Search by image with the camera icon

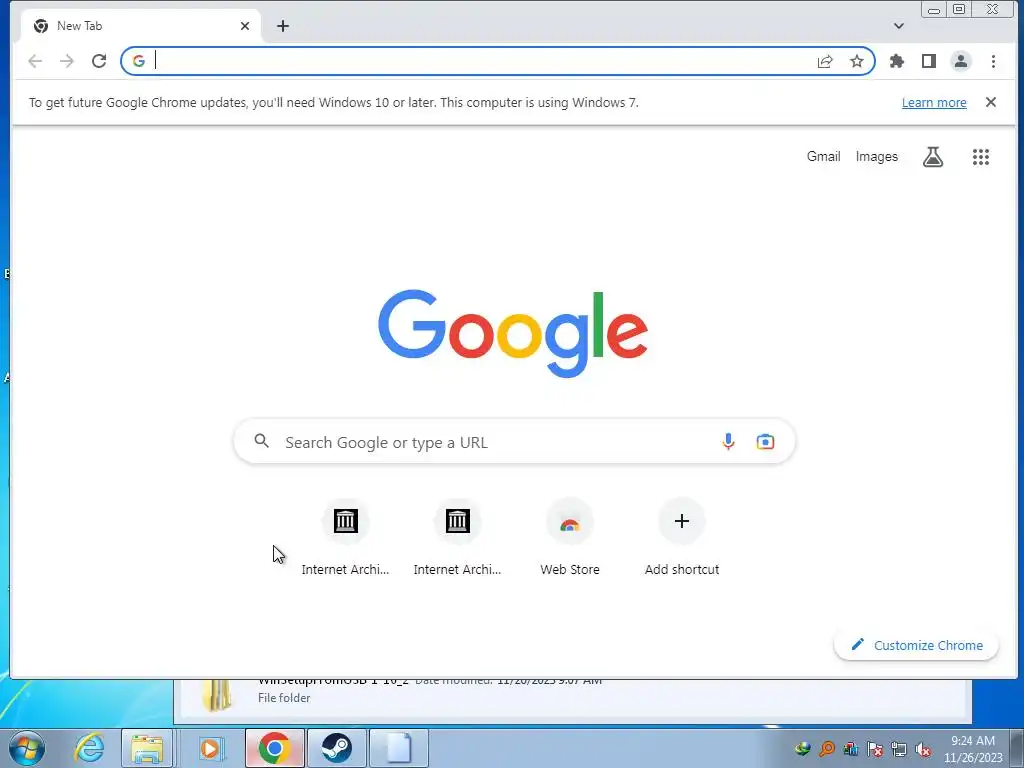765,442
